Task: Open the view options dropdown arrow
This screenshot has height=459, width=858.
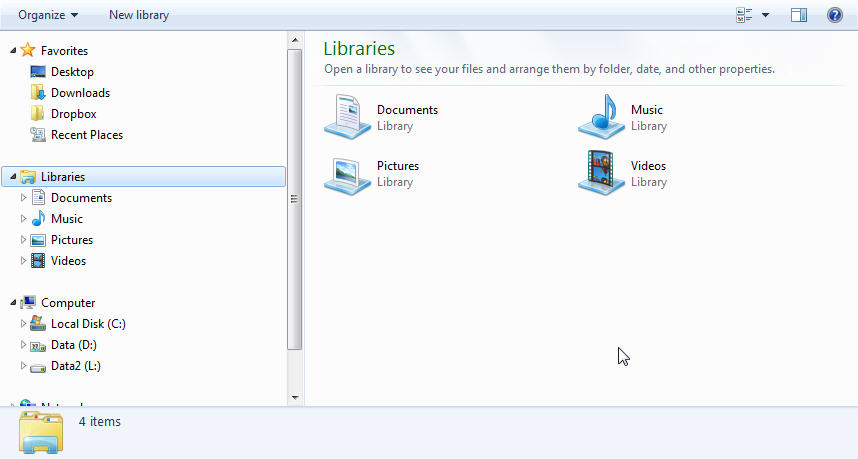Action: tap(766, 15)
